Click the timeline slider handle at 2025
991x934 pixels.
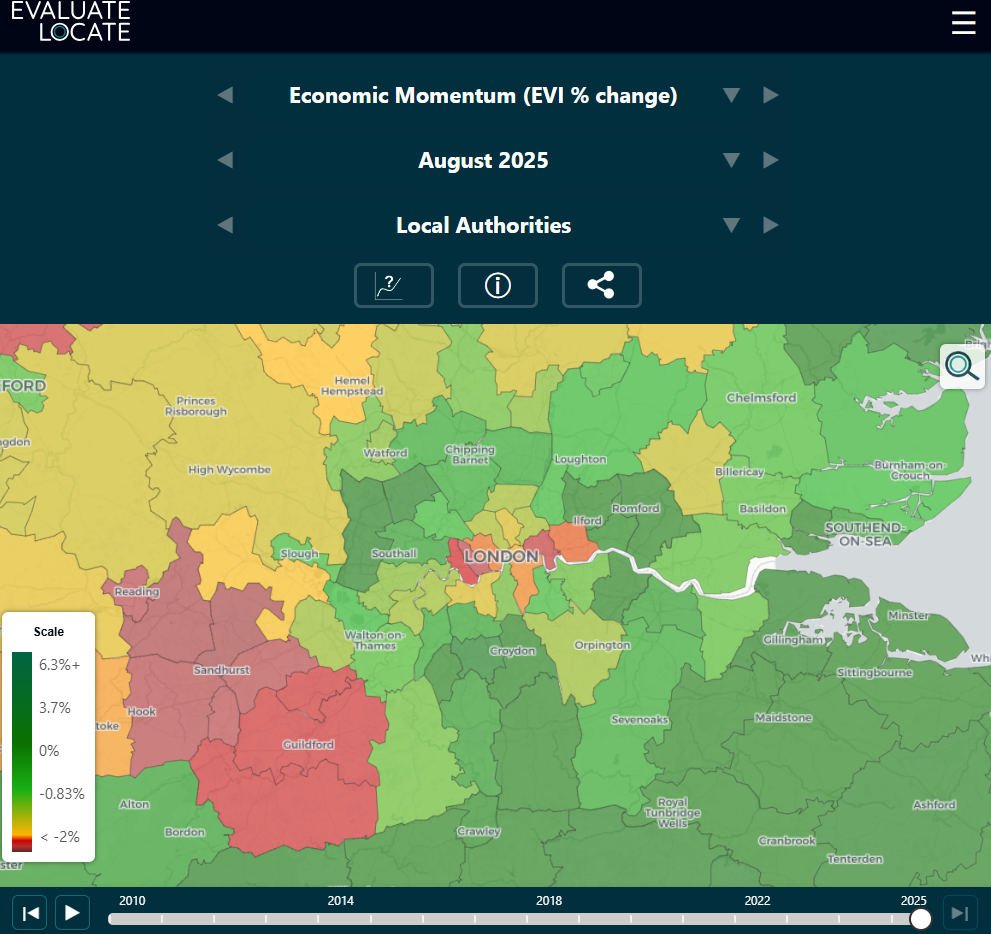pyautogui.click(x=921, y=918)
